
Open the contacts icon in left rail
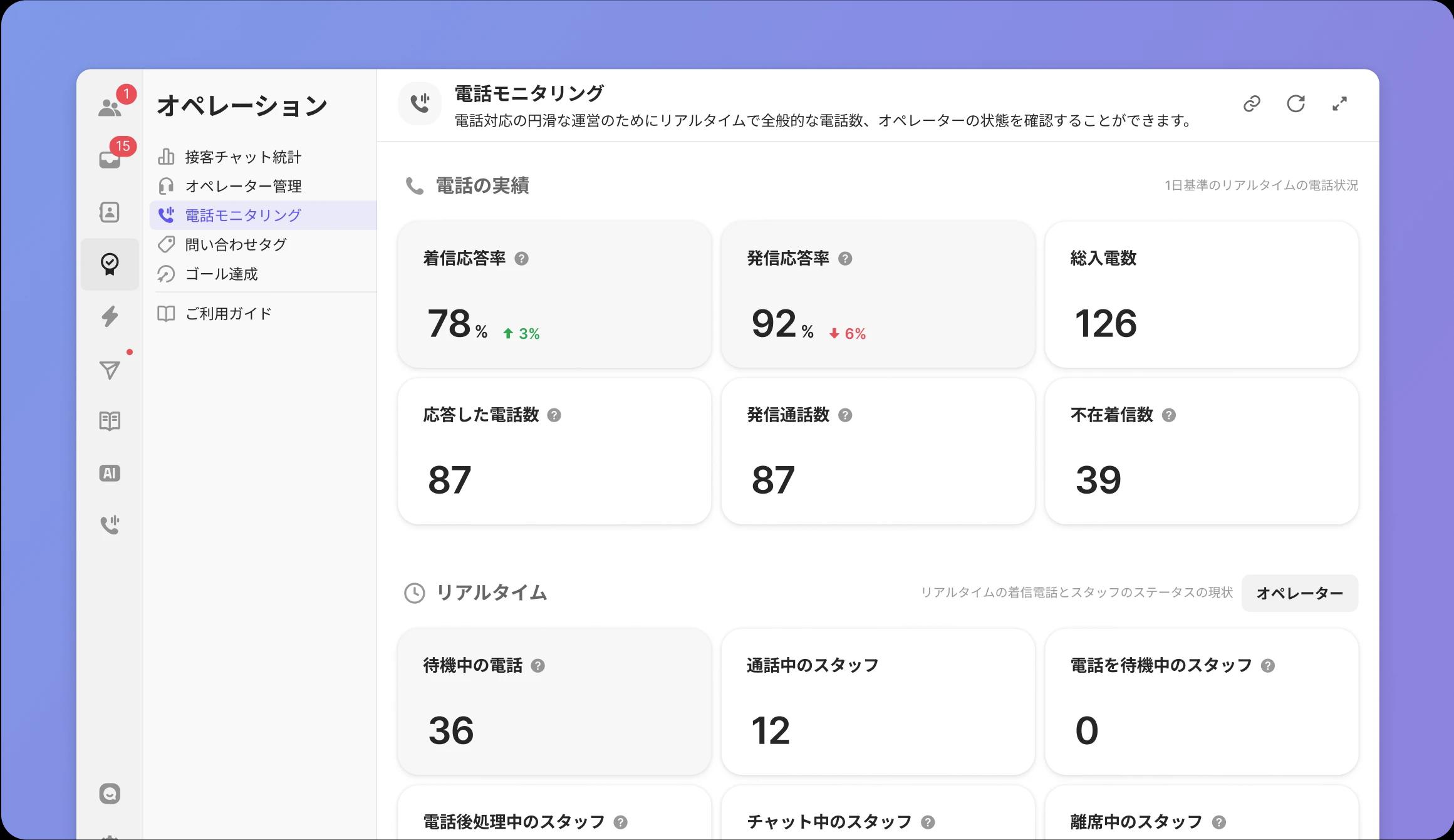[x=110, y=212]
